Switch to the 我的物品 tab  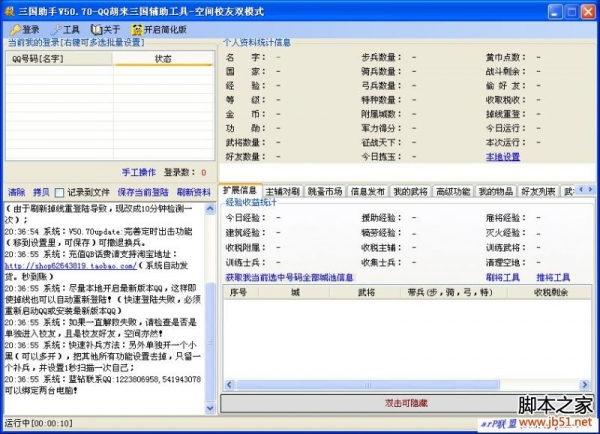tap(496, 191)
